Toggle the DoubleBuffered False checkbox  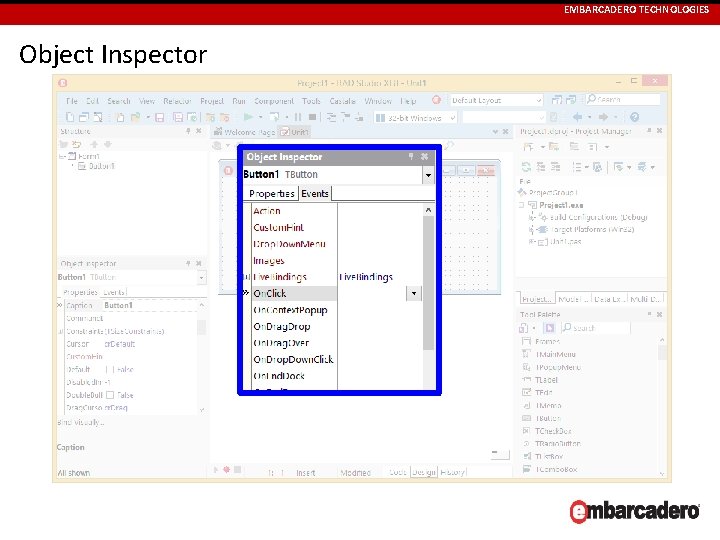[110, 395]
